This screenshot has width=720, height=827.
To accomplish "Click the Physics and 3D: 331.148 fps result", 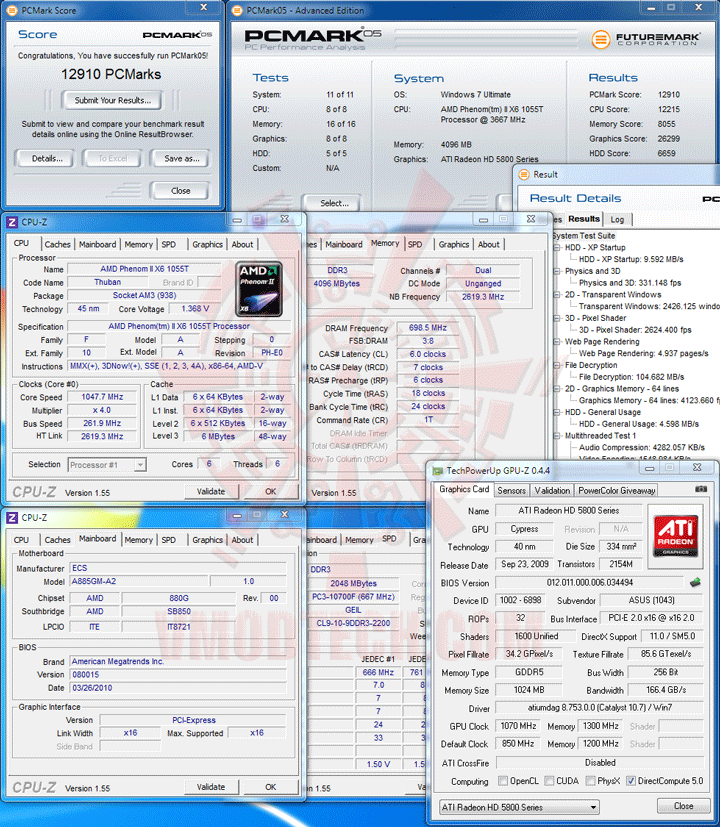I will pyautogui.click(x=630, y=283).
